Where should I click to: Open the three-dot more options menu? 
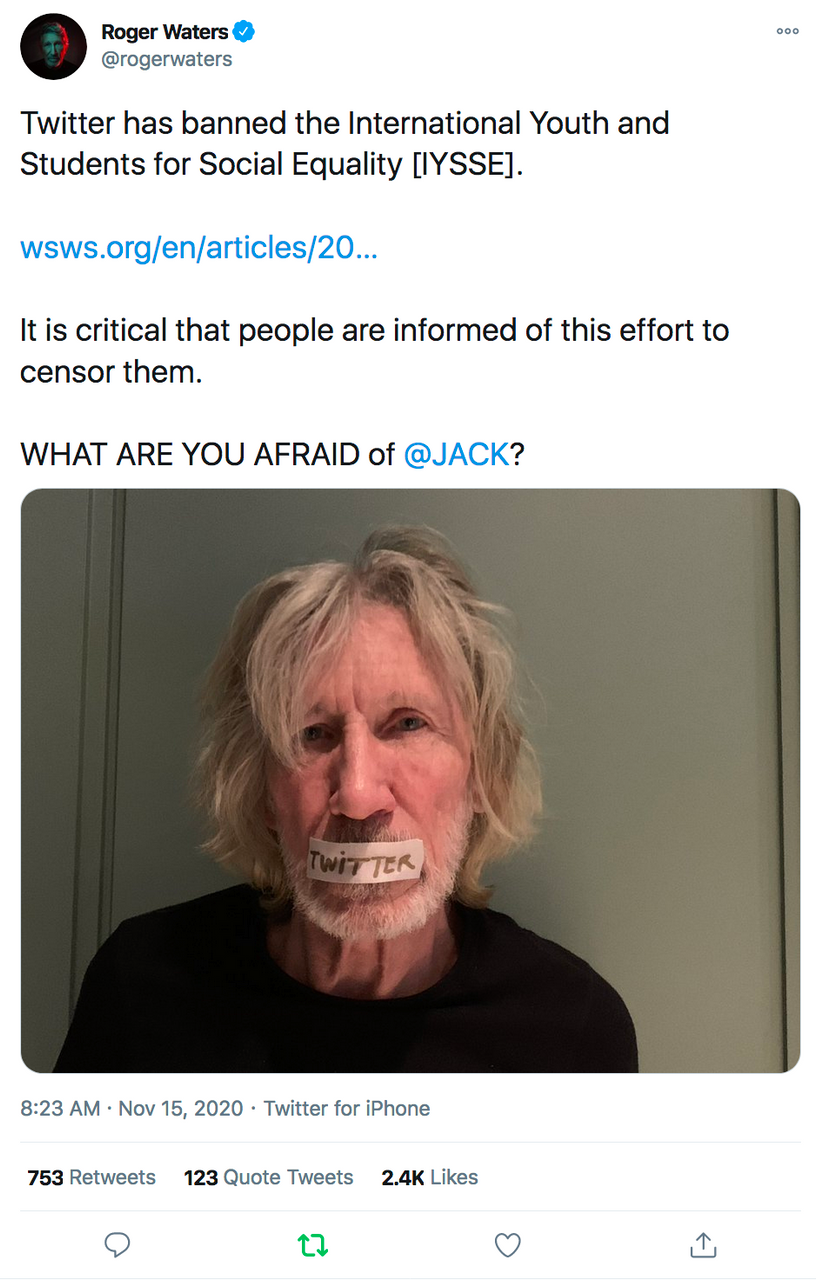pos(787,32)
